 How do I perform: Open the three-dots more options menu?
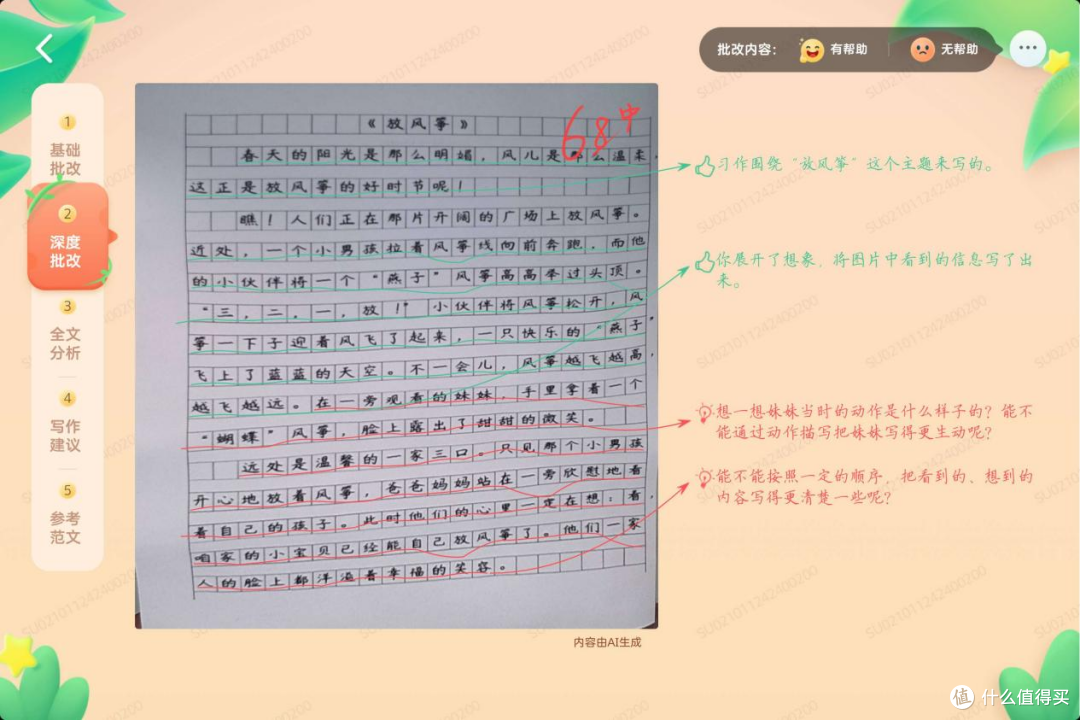pyautogui.click(x=1027, y=48)
